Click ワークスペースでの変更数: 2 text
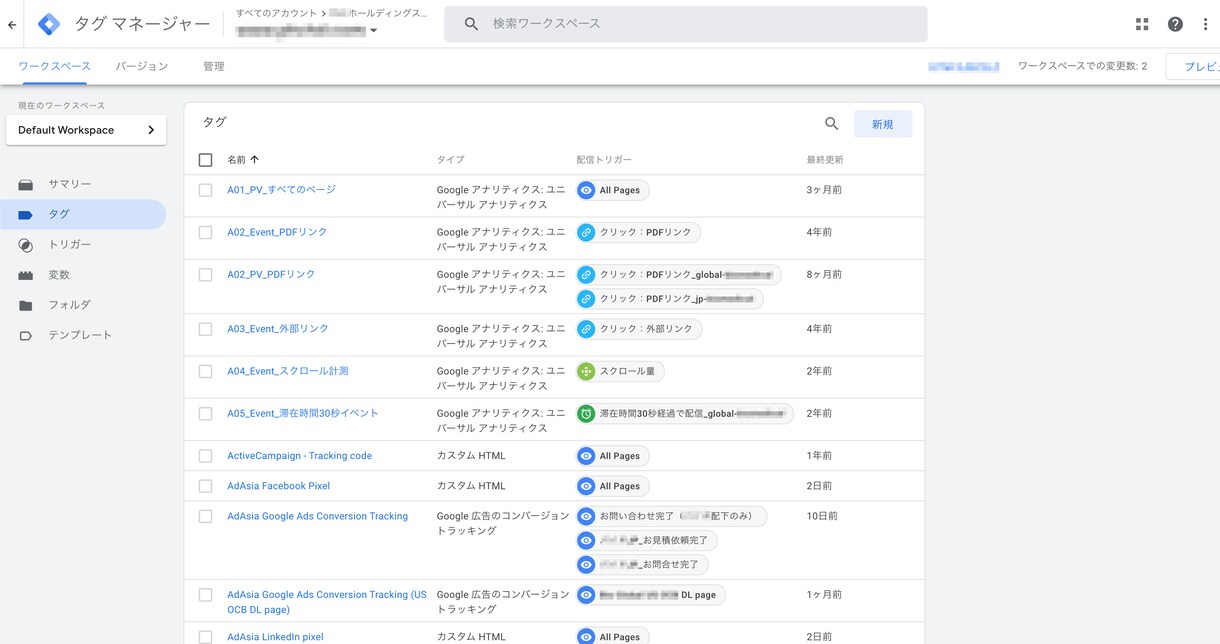 [x=1083, y=66]
